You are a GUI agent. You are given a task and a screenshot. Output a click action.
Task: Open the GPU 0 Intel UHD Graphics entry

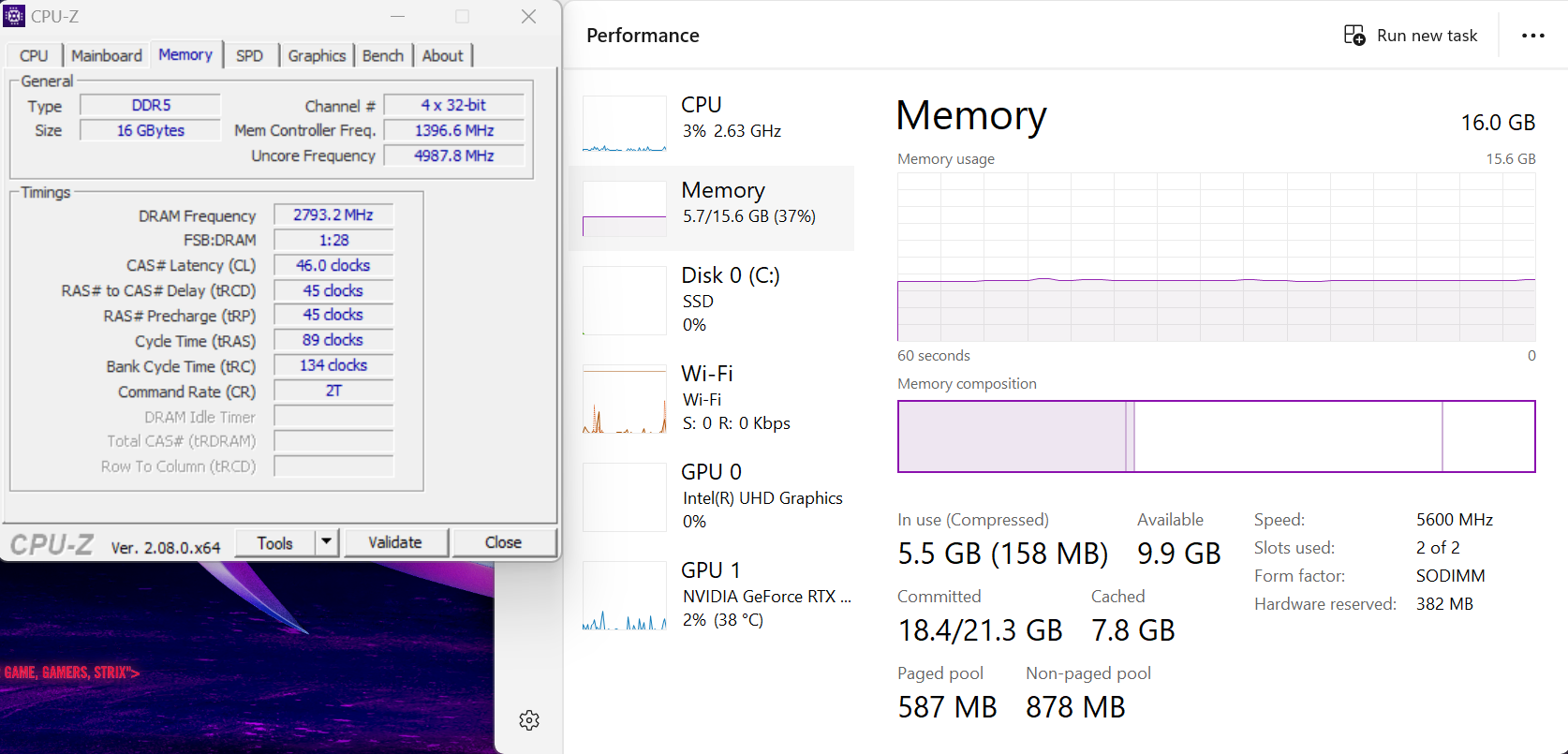tap(712, 495)
